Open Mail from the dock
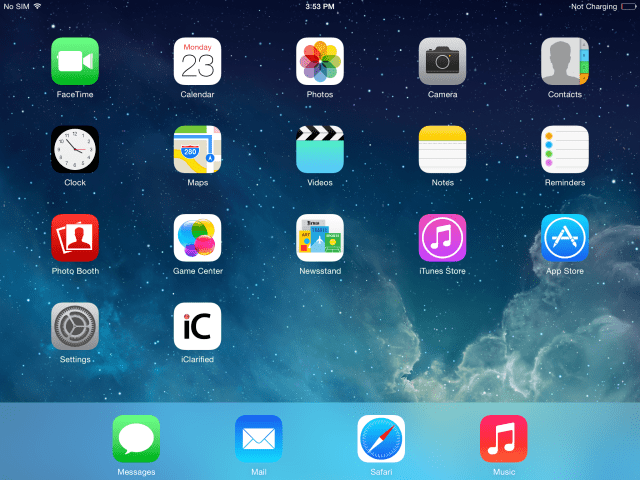Screen dimensions: 640x480 [x=259, y=439]
